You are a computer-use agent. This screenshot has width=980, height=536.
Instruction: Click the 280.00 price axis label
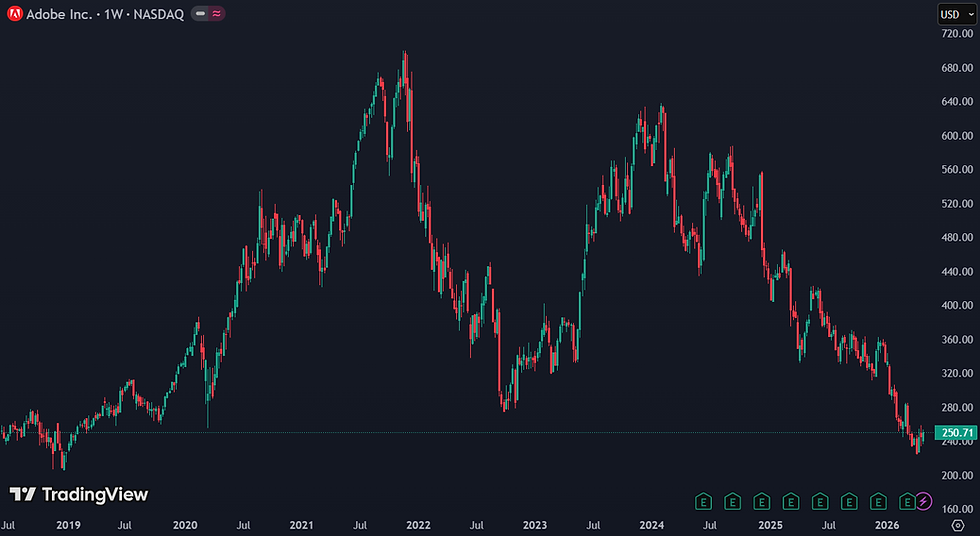[x=957, y=408]
